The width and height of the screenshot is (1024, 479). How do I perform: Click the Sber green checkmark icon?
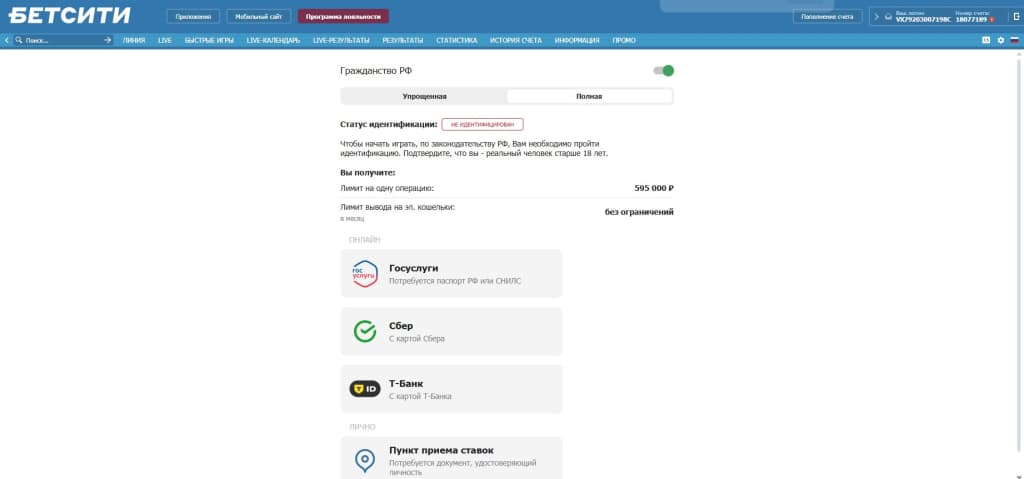pyautogui.click(x=364, y=331)
